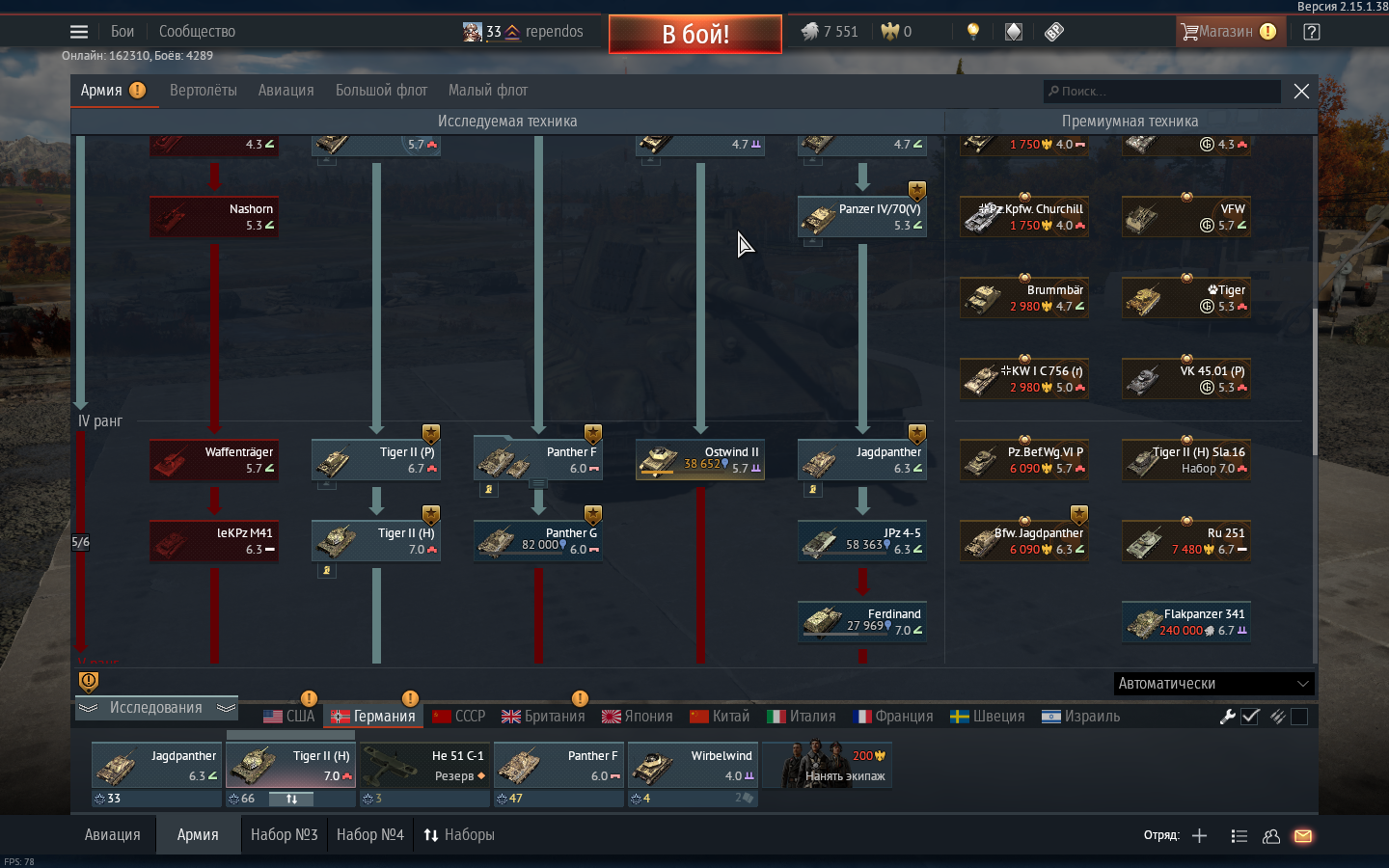Open the hamburger main menu
Viewport: 1389px width, 868px height.
pos(79,32)
